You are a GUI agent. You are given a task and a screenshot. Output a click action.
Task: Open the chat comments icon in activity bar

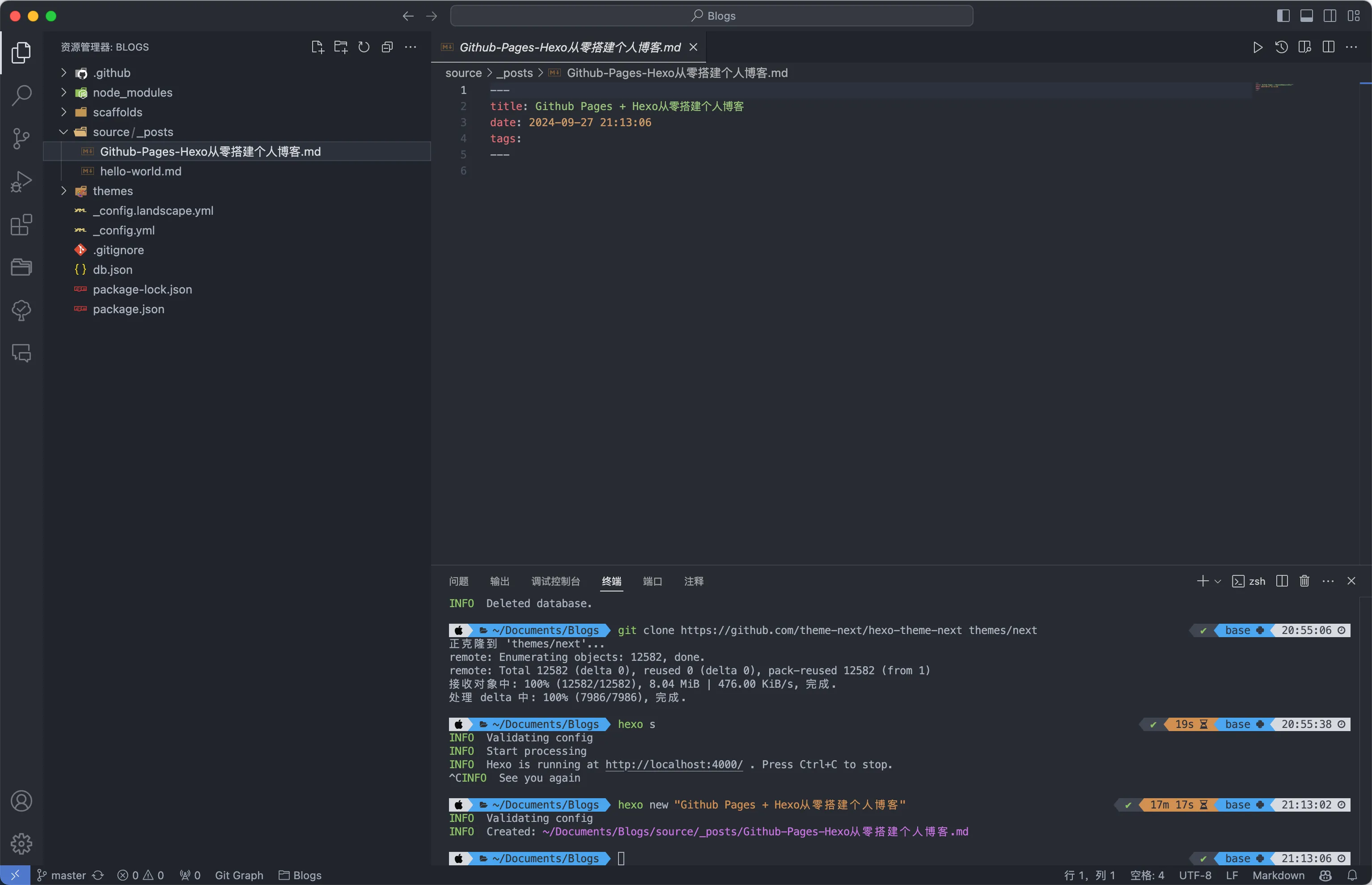tap(21, 353)
